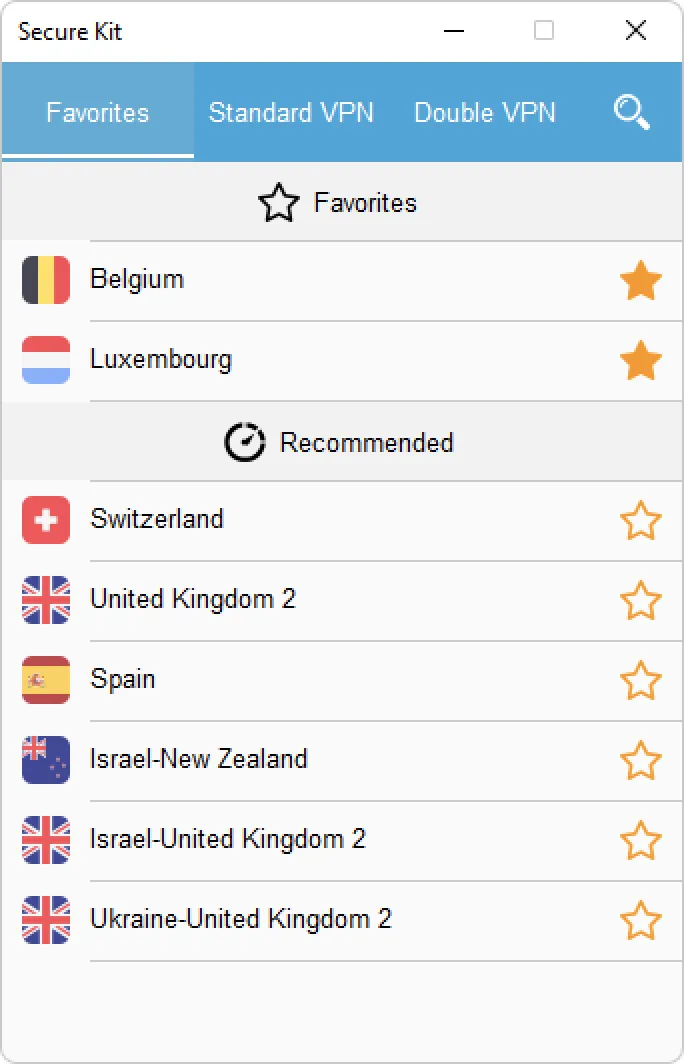Switch to the Standard VPN tab
Image resolution: width=684 pixels, height=1064 pixels.
291,112
